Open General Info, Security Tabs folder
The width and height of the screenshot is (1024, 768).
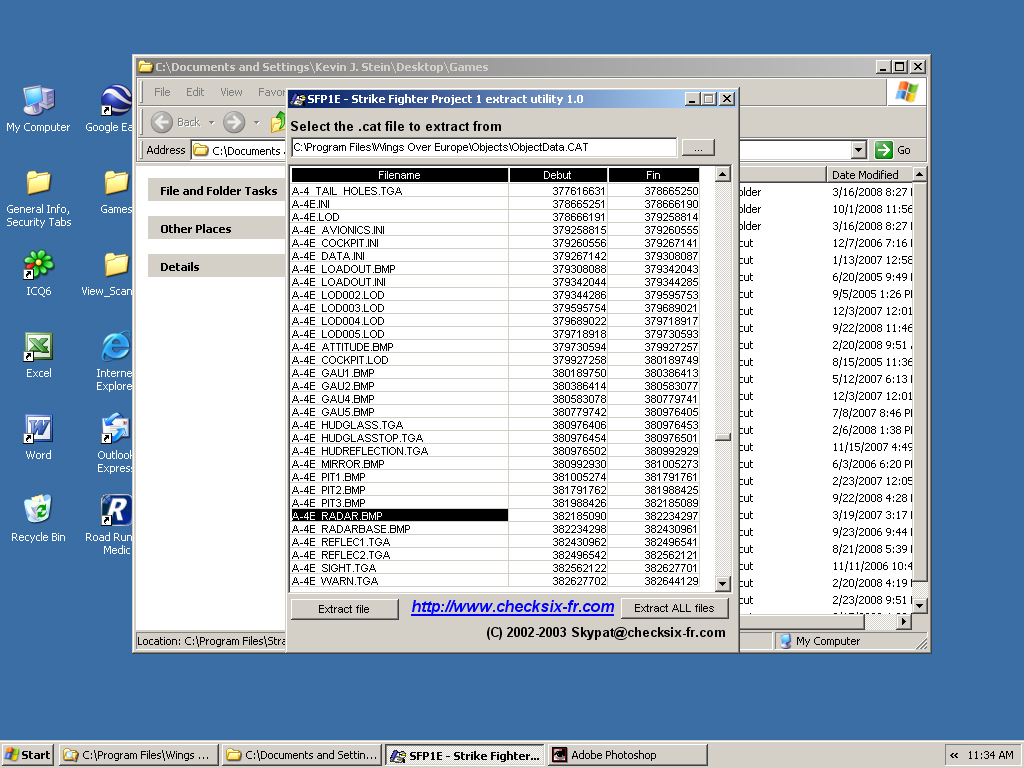click(39, 199)
